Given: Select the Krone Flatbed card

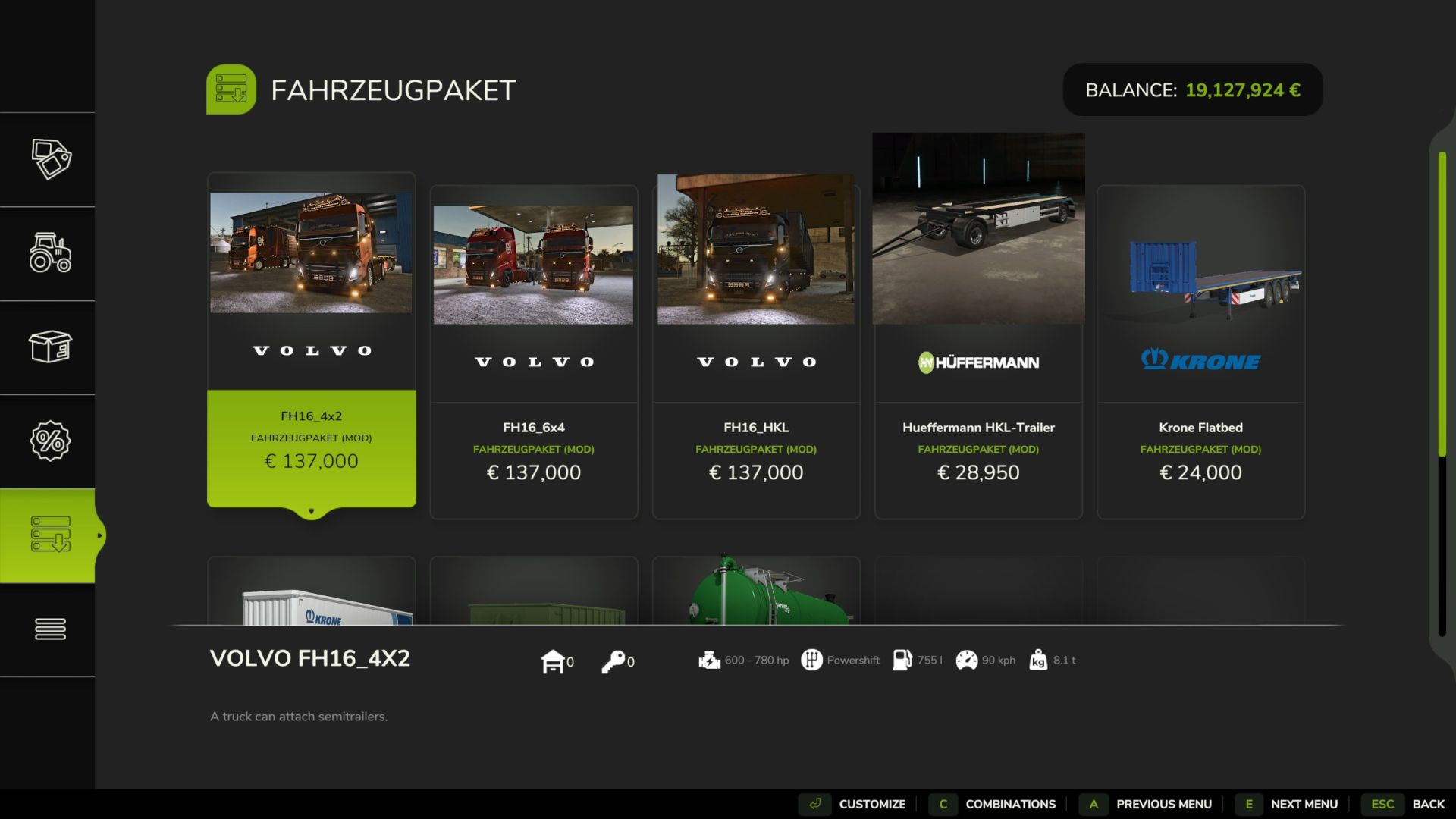Looking at the screenshot, I should (1200, 353).
